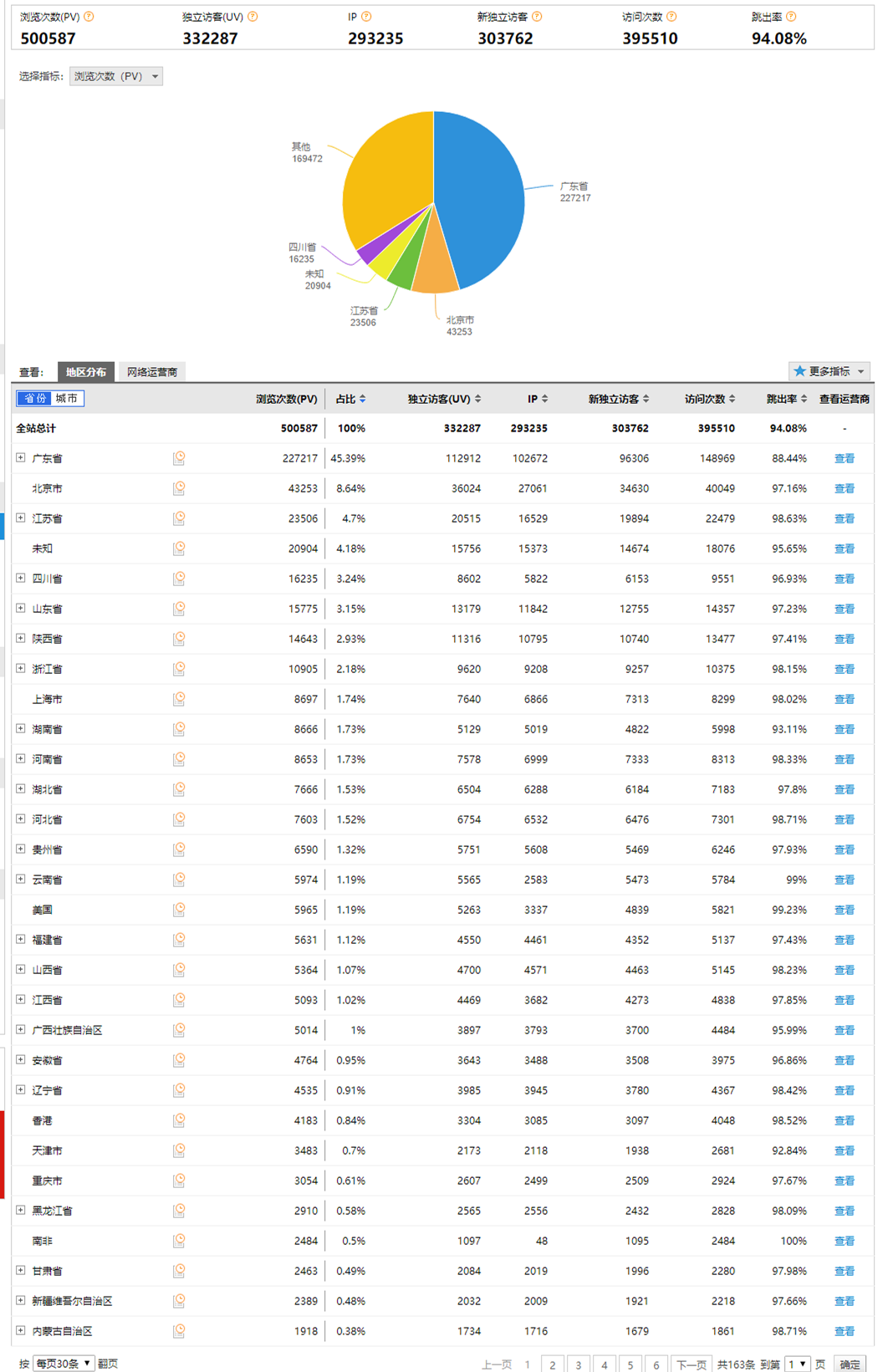Open the 更多指标 dropdown
This screenshot has width=888, height=1372.
click(829, 371)
